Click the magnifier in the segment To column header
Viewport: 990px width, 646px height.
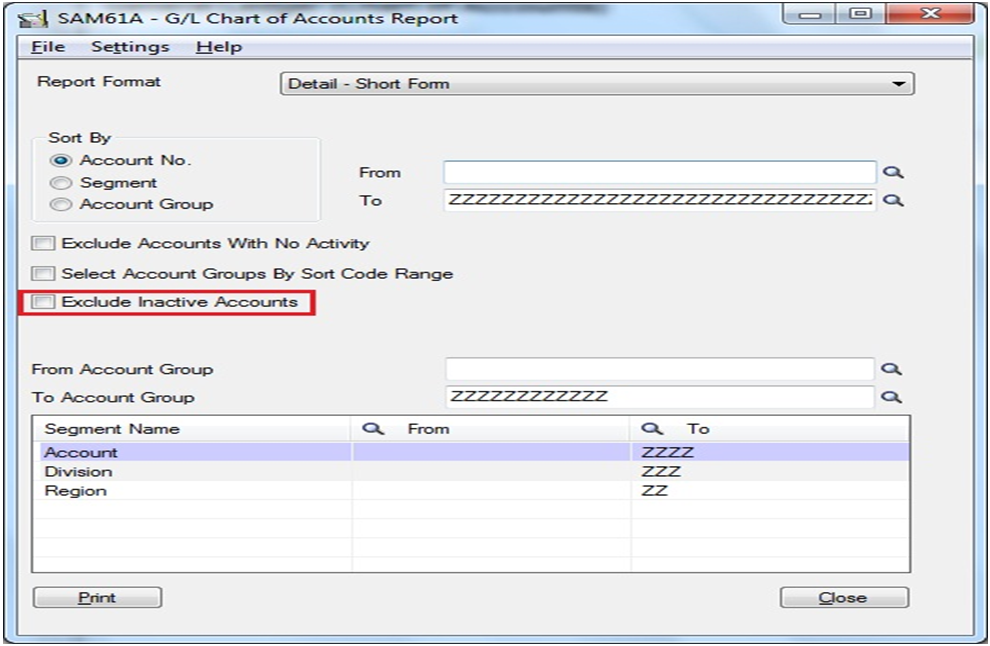coord(652,429)
